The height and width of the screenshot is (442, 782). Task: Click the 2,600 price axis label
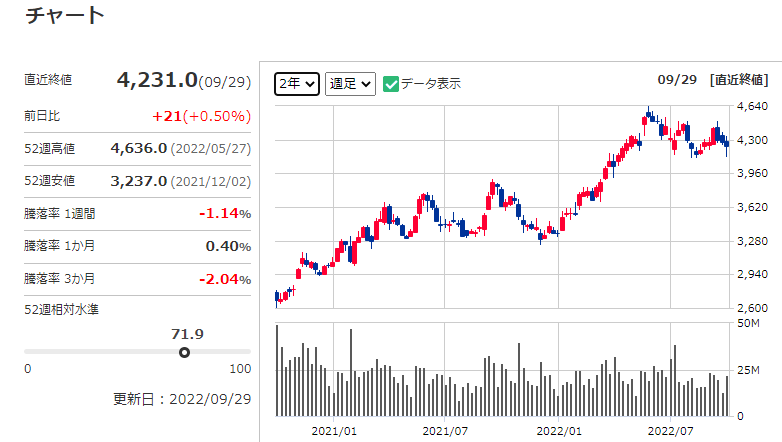753,308
